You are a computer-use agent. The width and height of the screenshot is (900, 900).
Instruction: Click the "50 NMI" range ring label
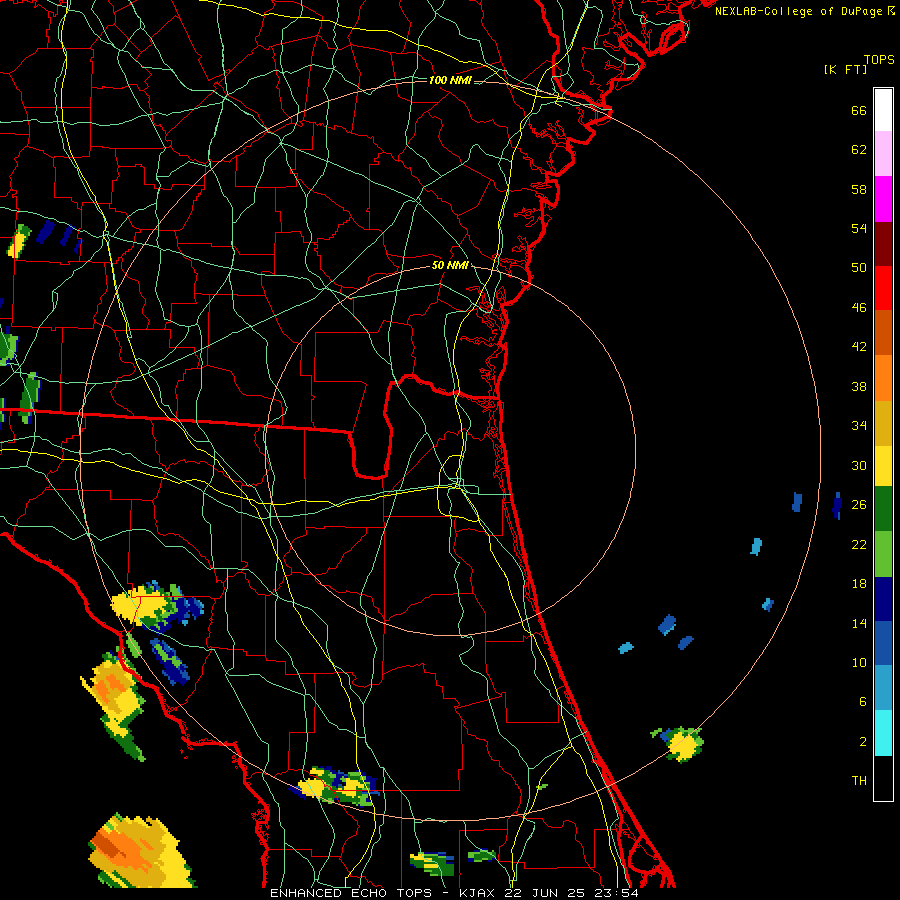point(450,265)
